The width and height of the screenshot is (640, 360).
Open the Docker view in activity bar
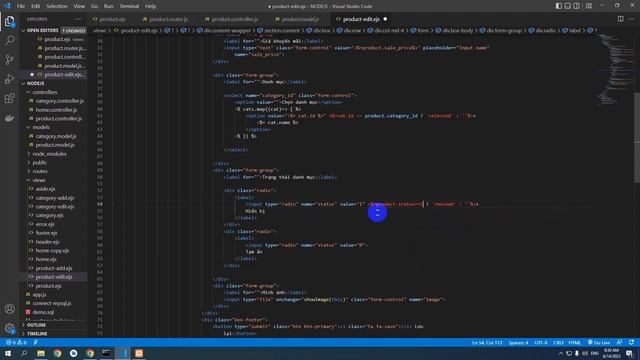coord(9,118)
